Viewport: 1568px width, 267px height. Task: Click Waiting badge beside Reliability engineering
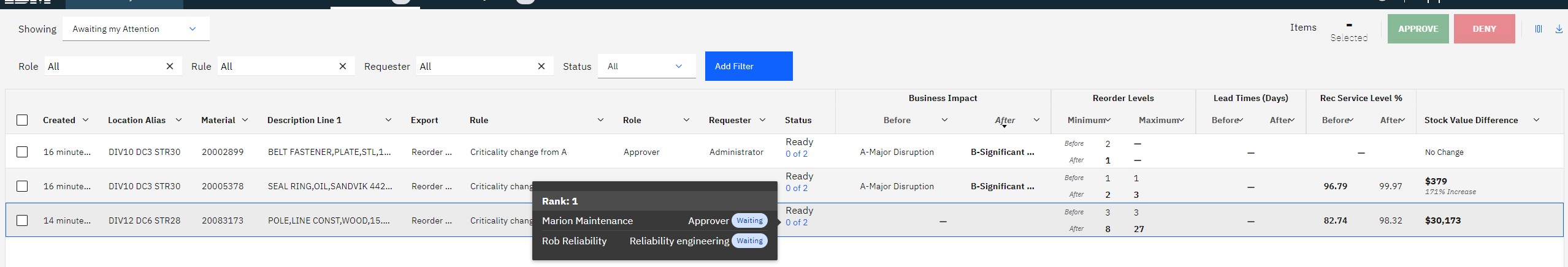coord(749,241)
